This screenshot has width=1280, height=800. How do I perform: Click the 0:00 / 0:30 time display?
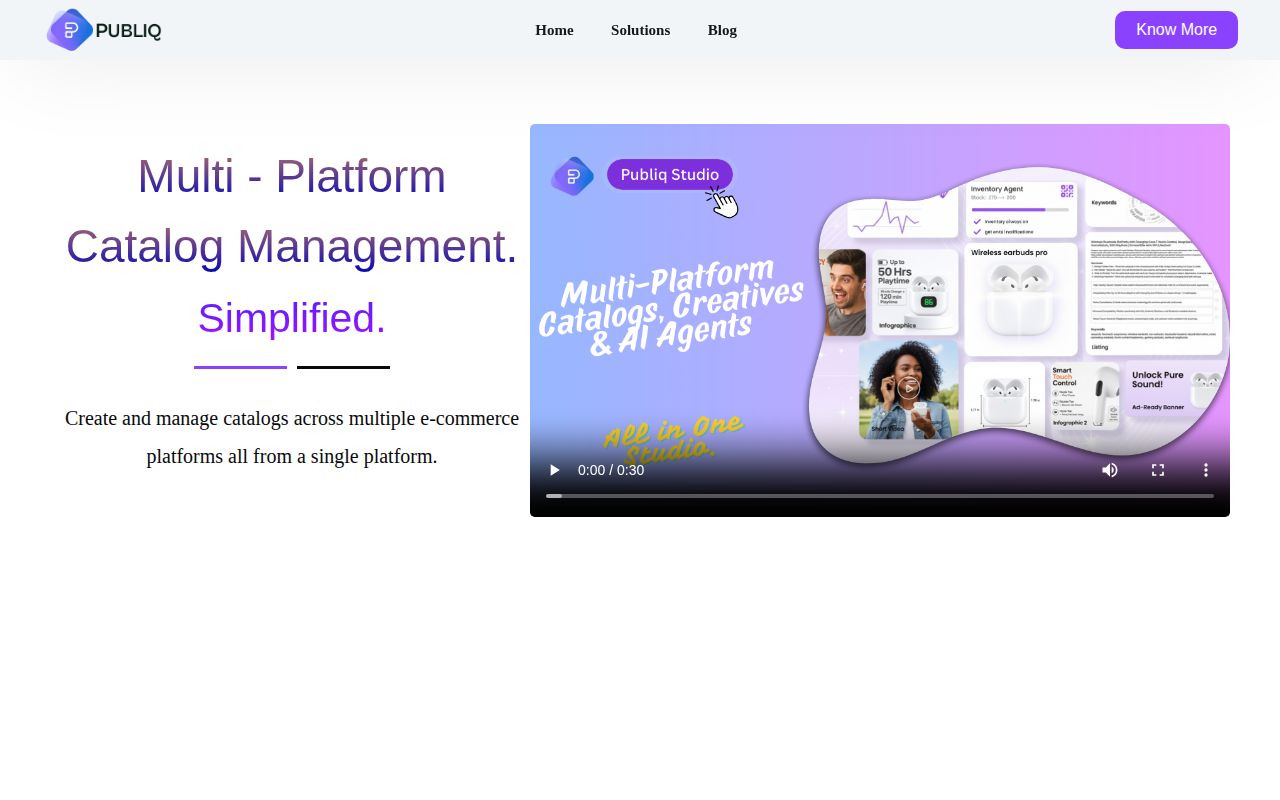pos(611,470)
